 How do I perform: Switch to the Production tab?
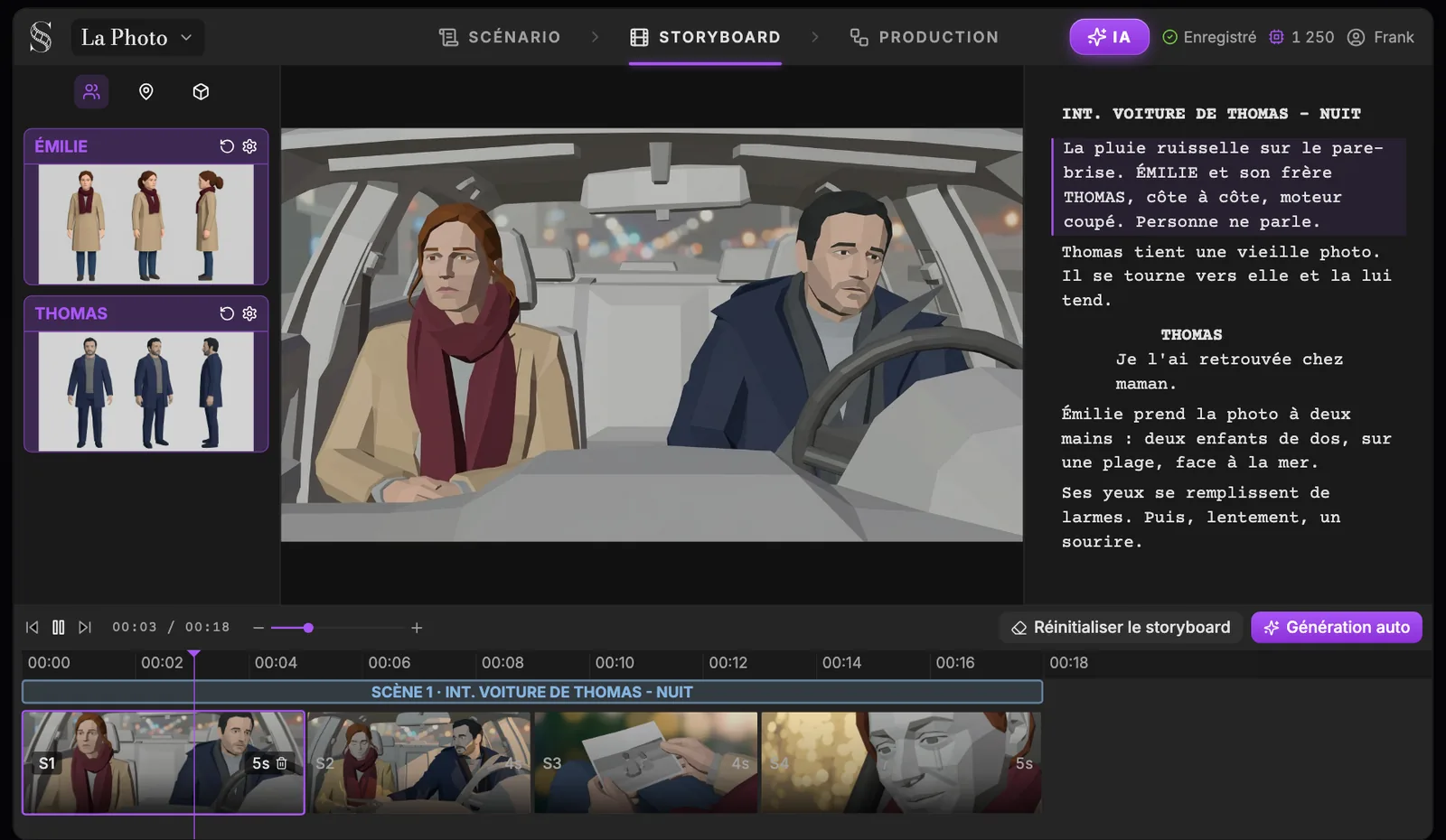[925, 37]
